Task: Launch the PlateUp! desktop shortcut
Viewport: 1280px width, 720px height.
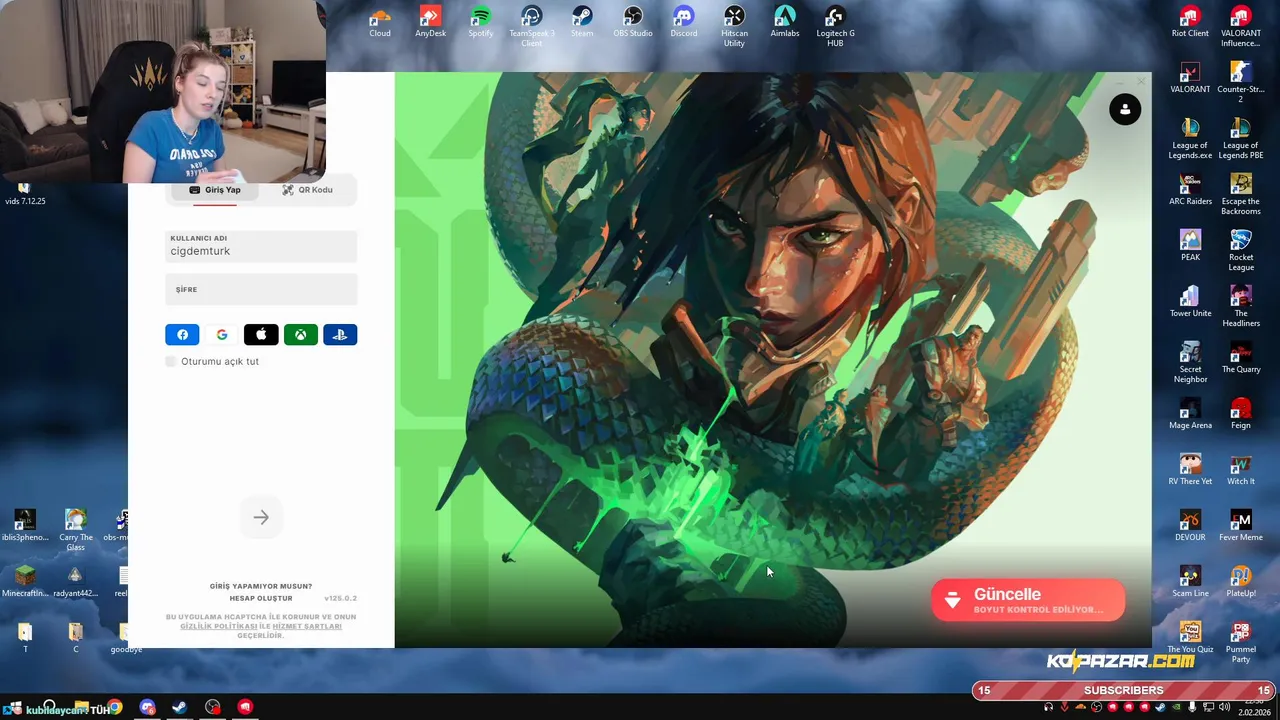Action: pos(1241,582)
